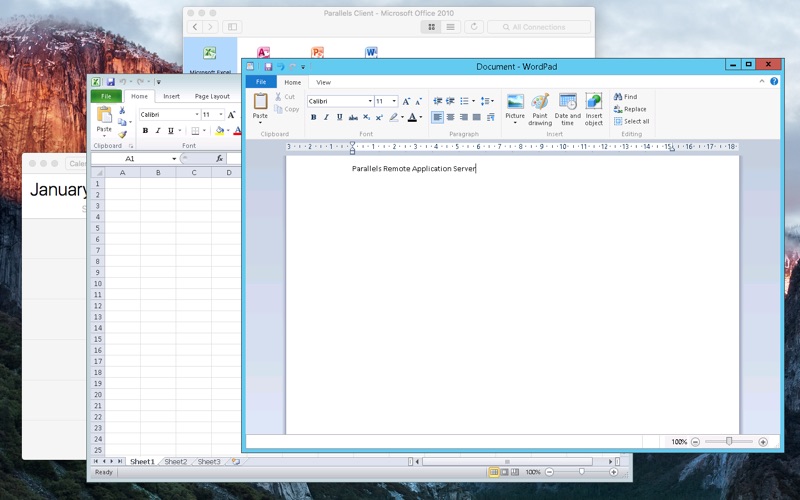Insert Date and time in WordPad

tap(567, 109)
